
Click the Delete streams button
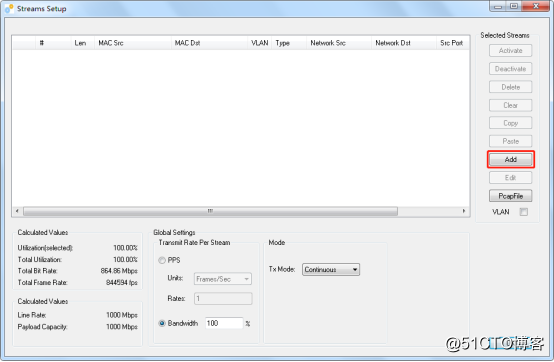(x=511, y=87)
